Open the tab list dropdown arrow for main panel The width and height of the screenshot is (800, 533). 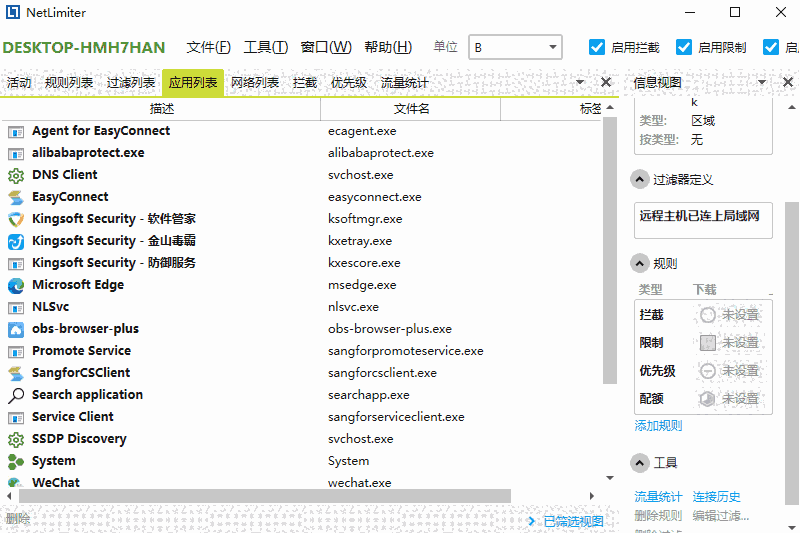[x=580, y=82]
